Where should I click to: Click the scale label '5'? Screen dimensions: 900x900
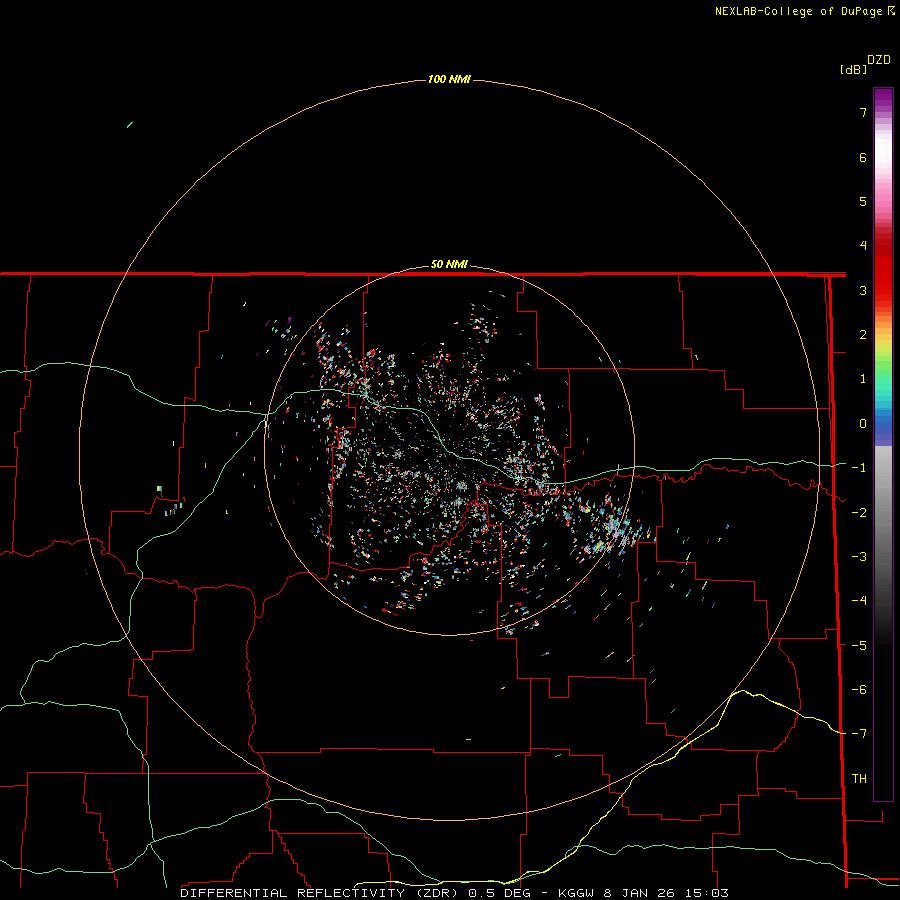tap(863, 201)
